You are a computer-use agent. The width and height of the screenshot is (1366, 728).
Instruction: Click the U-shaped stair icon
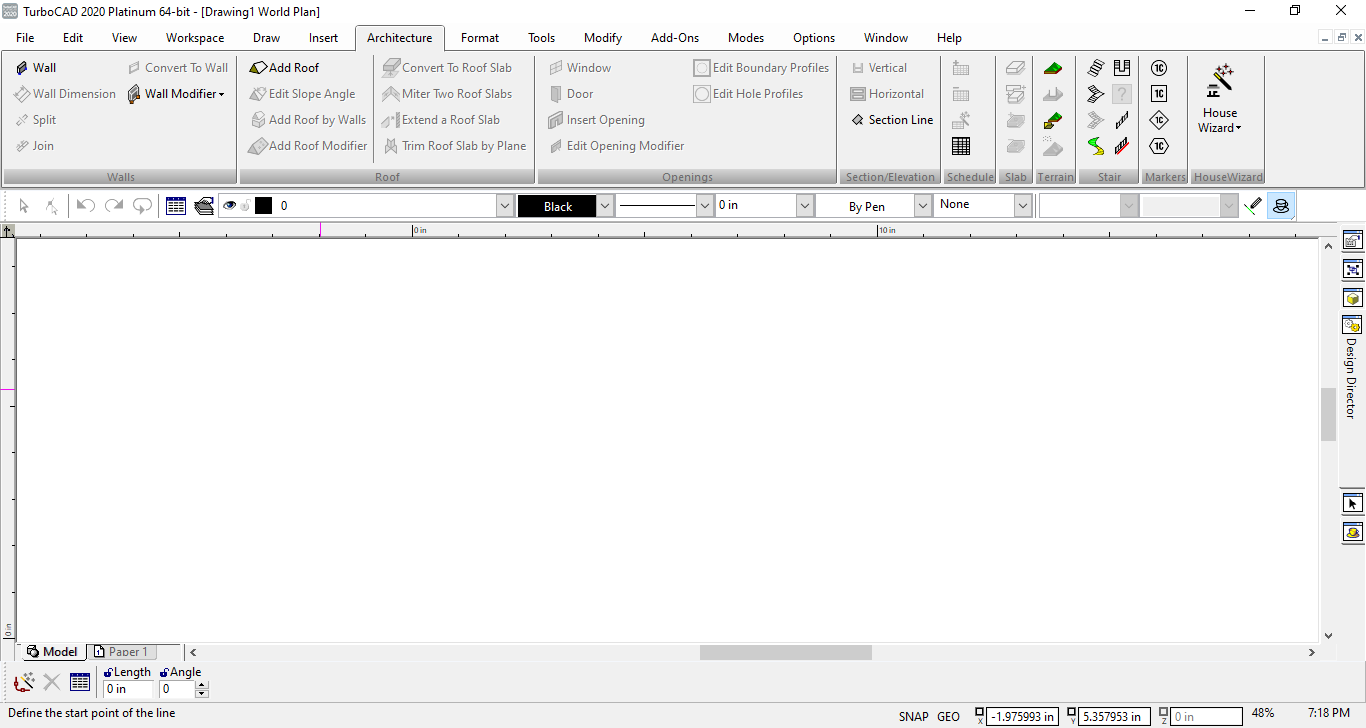point(1122,68)
